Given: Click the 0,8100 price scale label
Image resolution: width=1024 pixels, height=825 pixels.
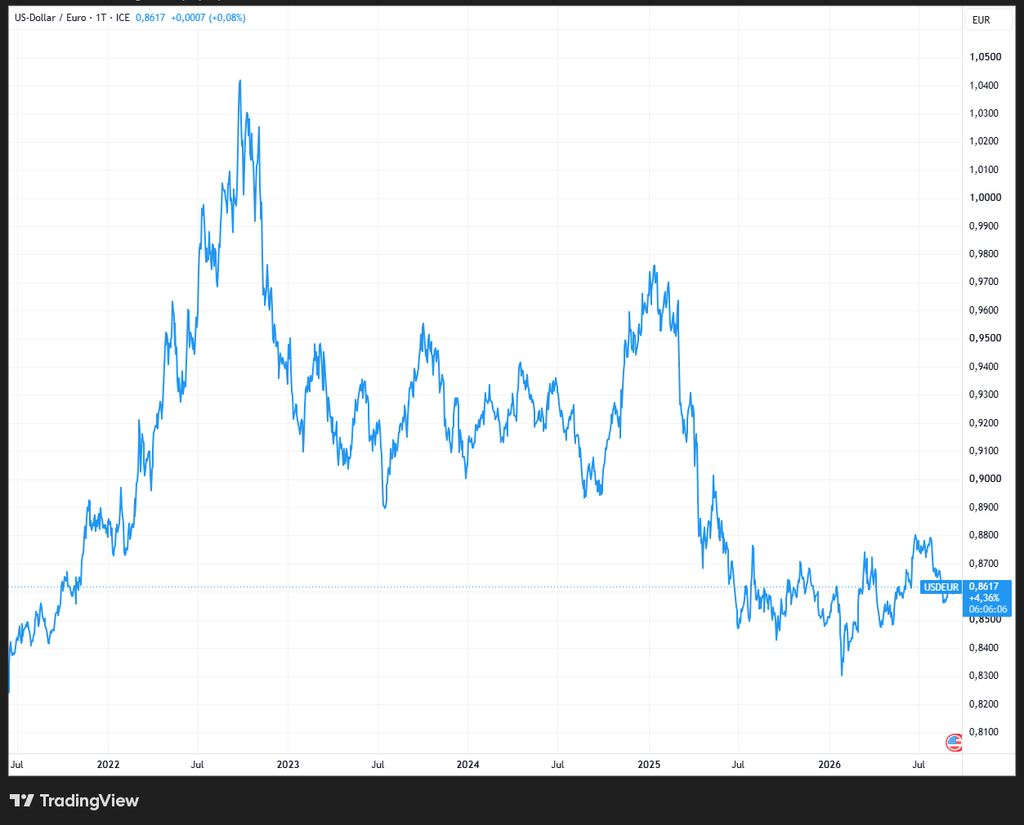Looking at the screenshot, I should tap(984, 732).
